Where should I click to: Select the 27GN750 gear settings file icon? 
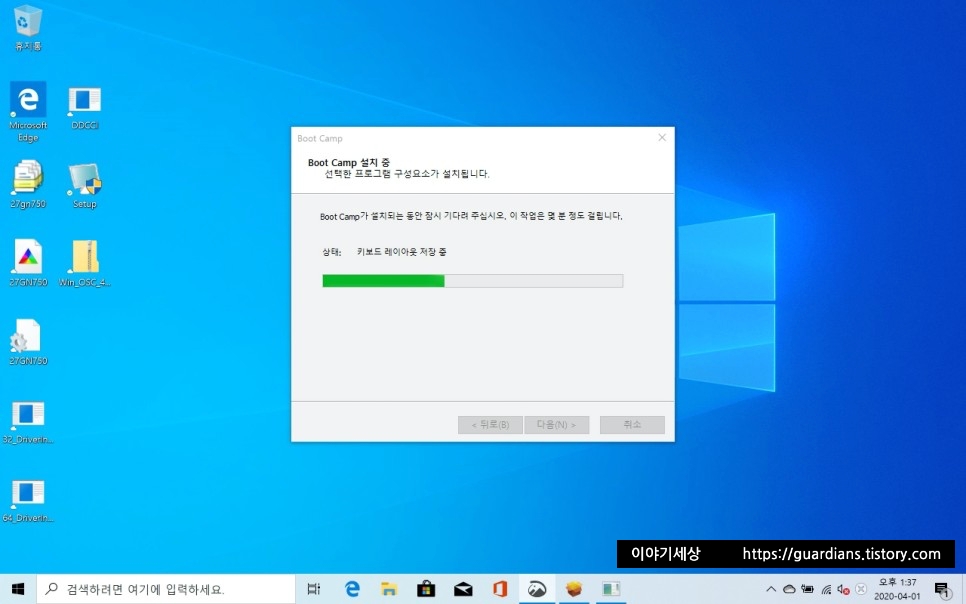[28, 341]
